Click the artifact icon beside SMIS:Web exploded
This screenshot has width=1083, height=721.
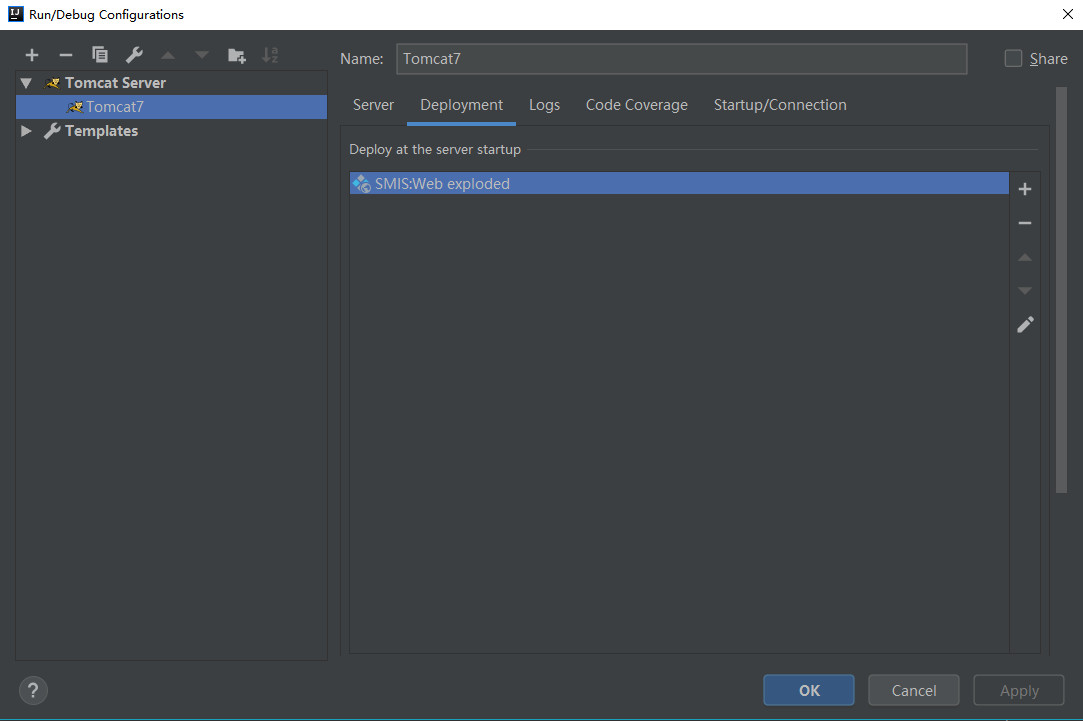tap(362, 184)
